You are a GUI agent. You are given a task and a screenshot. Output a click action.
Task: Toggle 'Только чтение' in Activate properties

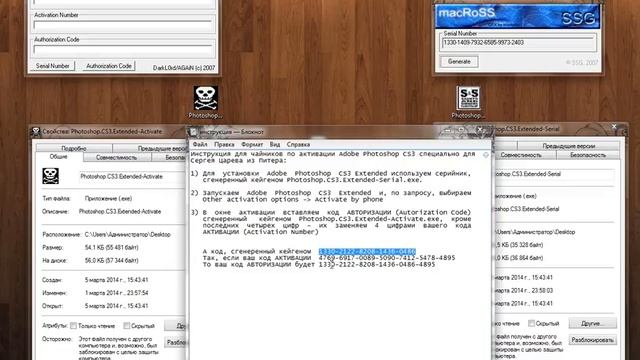73,326
